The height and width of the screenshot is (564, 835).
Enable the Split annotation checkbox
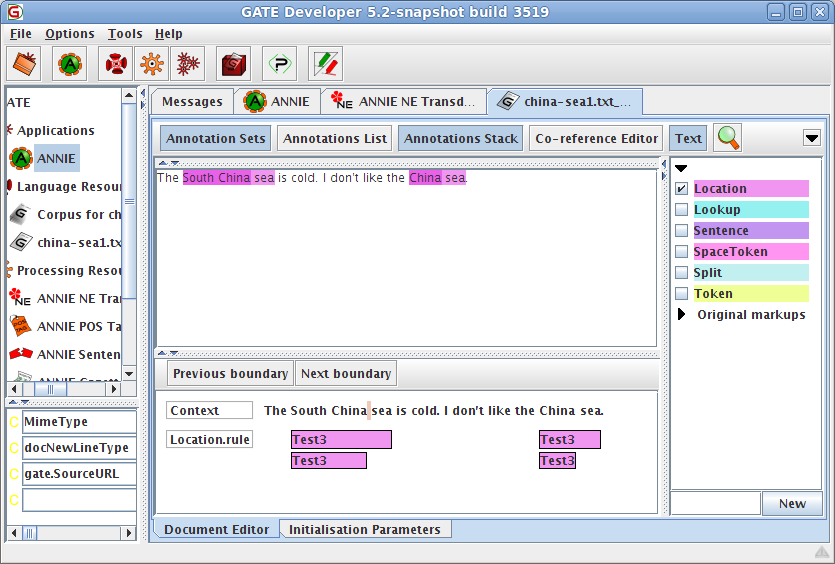(682, 273)
